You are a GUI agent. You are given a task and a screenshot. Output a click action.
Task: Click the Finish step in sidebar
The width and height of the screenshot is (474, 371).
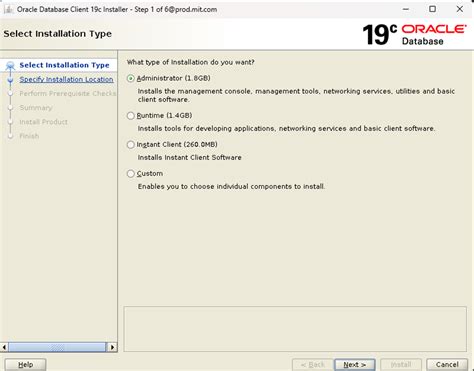[x=29, y=136]
